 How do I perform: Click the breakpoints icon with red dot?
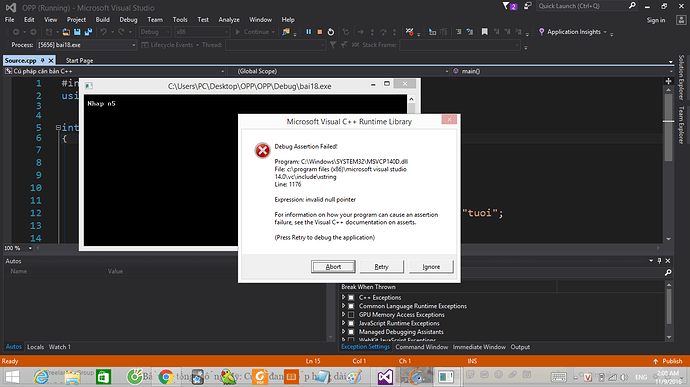coord(410,32)
